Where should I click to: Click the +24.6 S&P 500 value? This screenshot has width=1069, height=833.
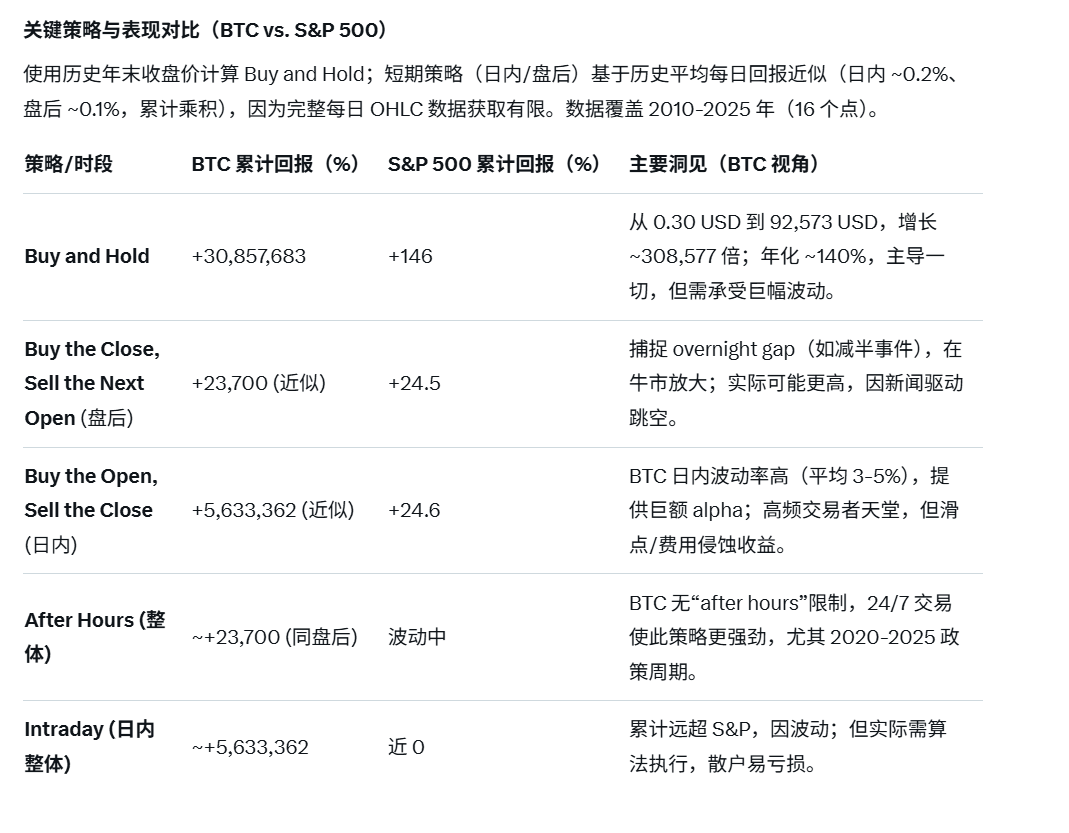coord(414,510)
